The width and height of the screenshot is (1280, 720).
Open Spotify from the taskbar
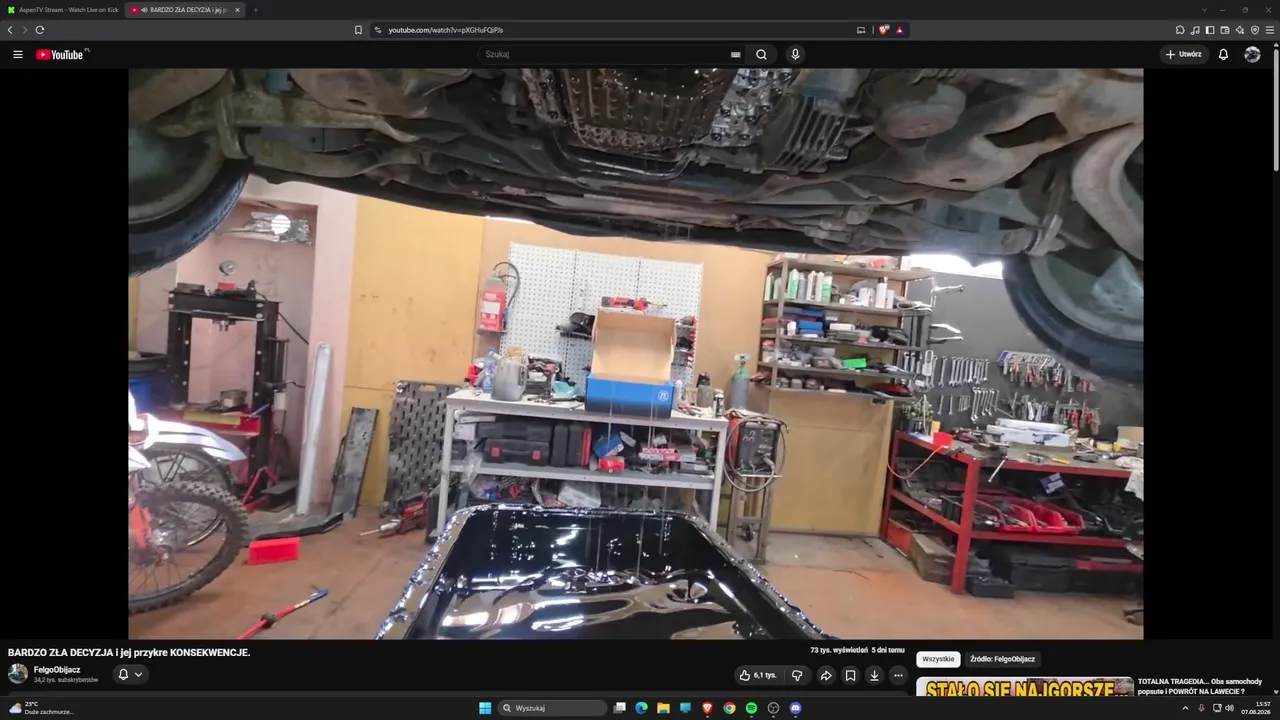tap(751, 708)
